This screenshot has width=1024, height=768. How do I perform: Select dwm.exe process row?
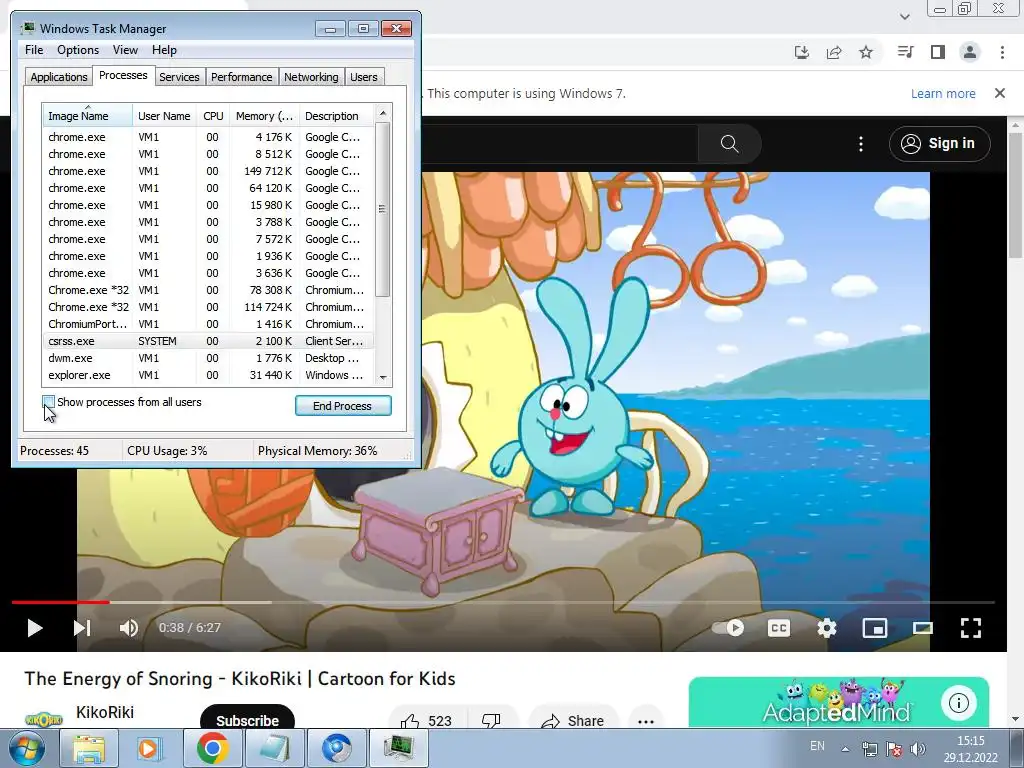point(209,358)
